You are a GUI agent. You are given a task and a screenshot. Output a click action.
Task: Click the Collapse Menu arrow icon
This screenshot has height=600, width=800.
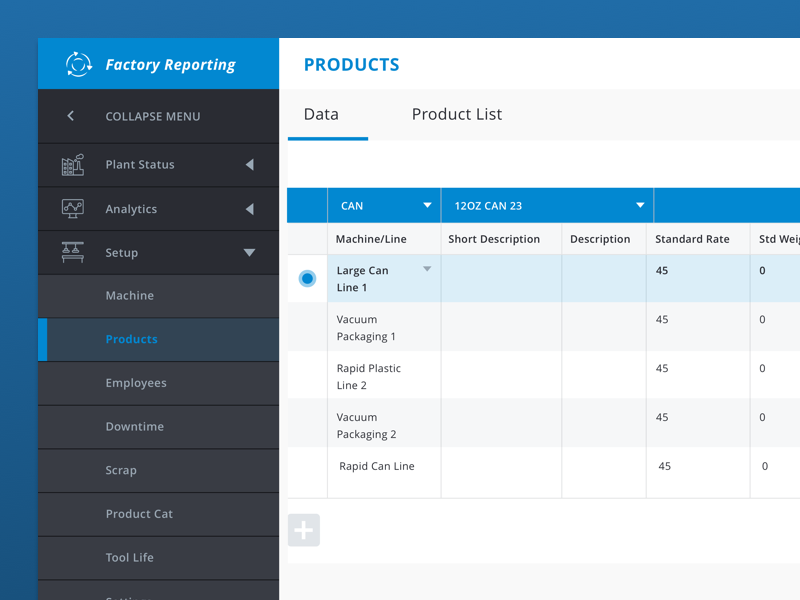69,115
